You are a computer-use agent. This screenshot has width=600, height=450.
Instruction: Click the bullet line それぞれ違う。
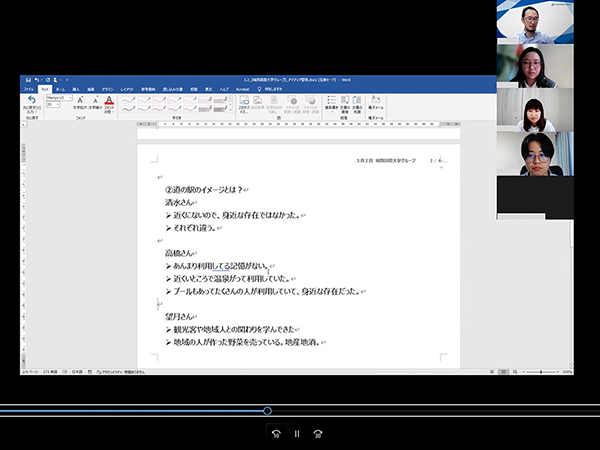[195, 228]
